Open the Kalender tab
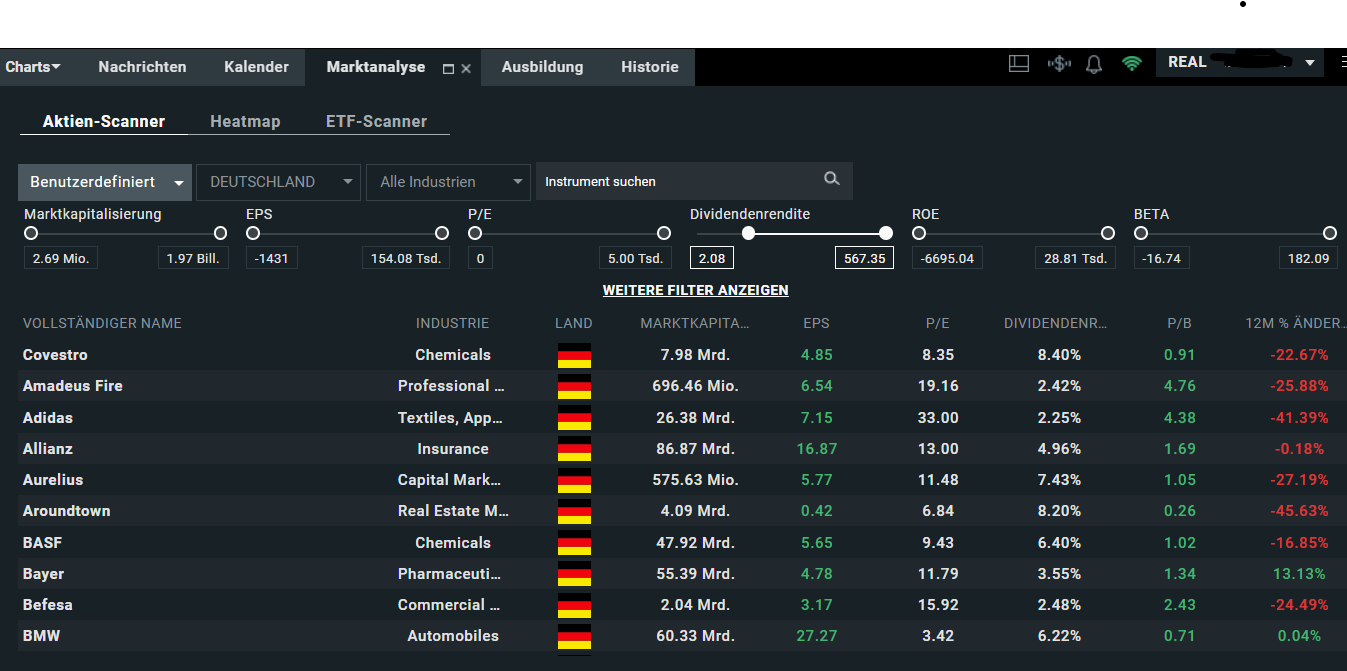The image size is (1347, 671). coord(256,67)
